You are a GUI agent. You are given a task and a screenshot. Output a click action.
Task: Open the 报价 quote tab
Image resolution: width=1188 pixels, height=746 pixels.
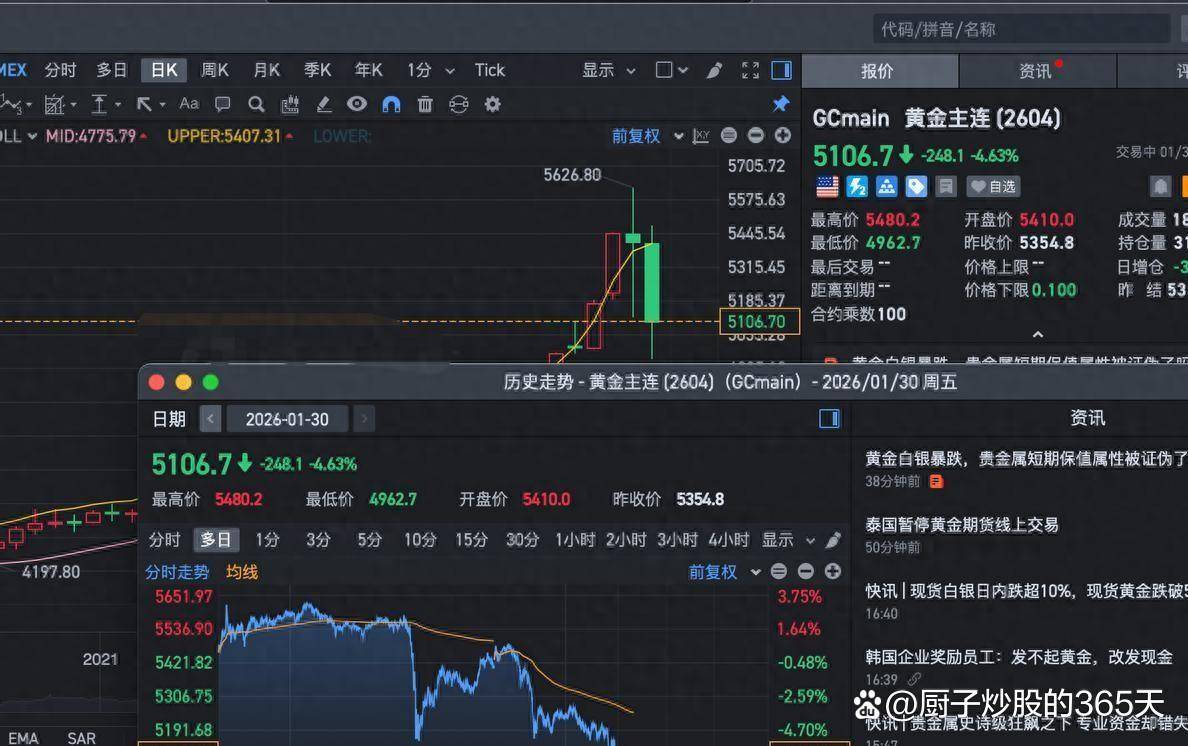(x=879, y=71)
